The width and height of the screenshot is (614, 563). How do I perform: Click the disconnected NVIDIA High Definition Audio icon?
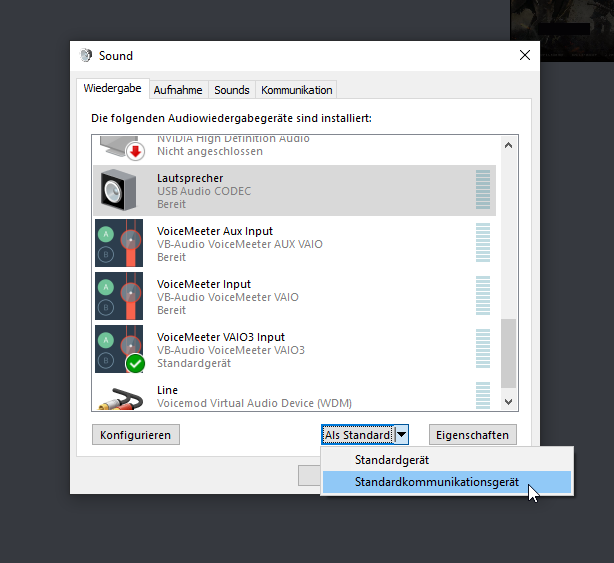(119, 148)
